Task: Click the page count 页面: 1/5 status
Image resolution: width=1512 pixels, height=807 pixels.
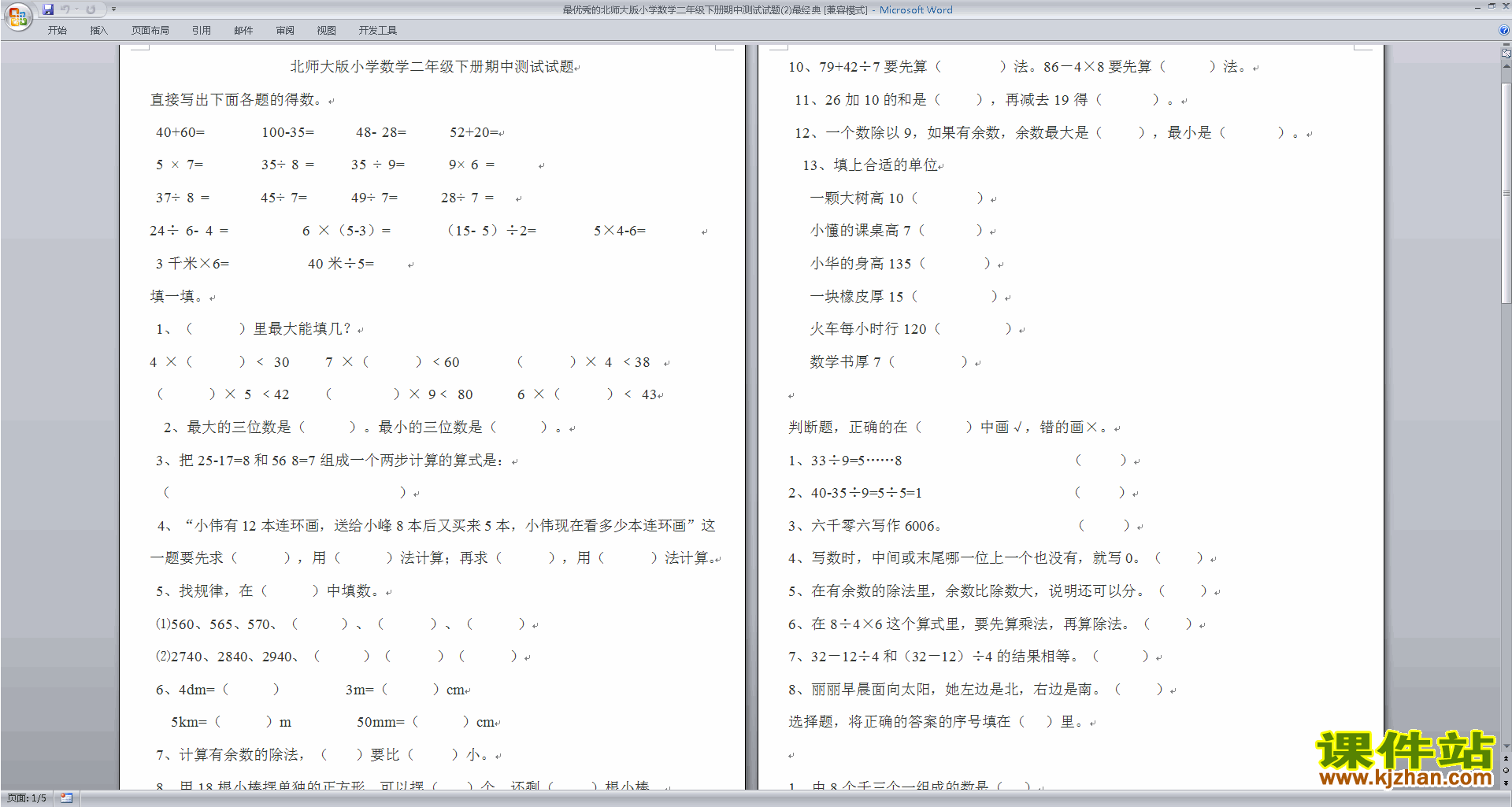Action: click(27, 798)
